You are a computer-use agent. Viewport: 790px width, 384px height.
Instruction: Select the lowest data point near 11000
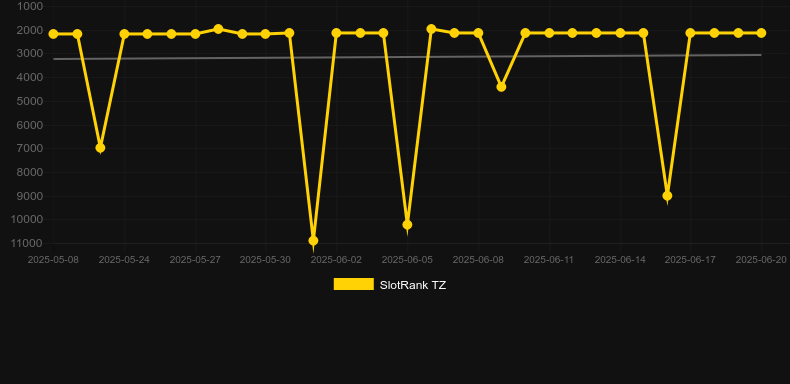313,241
